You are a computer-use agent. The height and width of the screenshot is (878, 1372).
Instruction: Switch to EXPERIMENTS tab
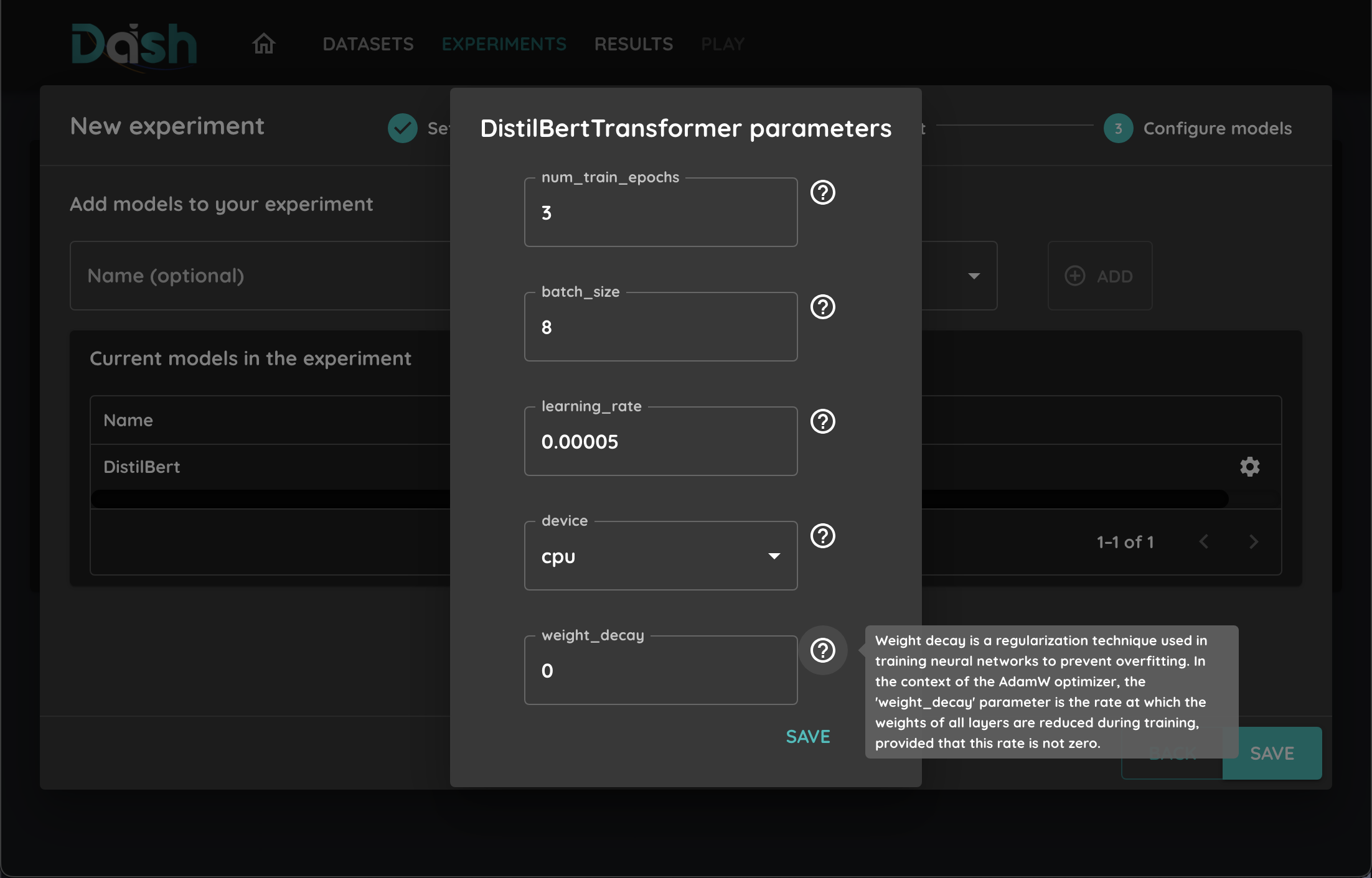click(x=504, y=44)
